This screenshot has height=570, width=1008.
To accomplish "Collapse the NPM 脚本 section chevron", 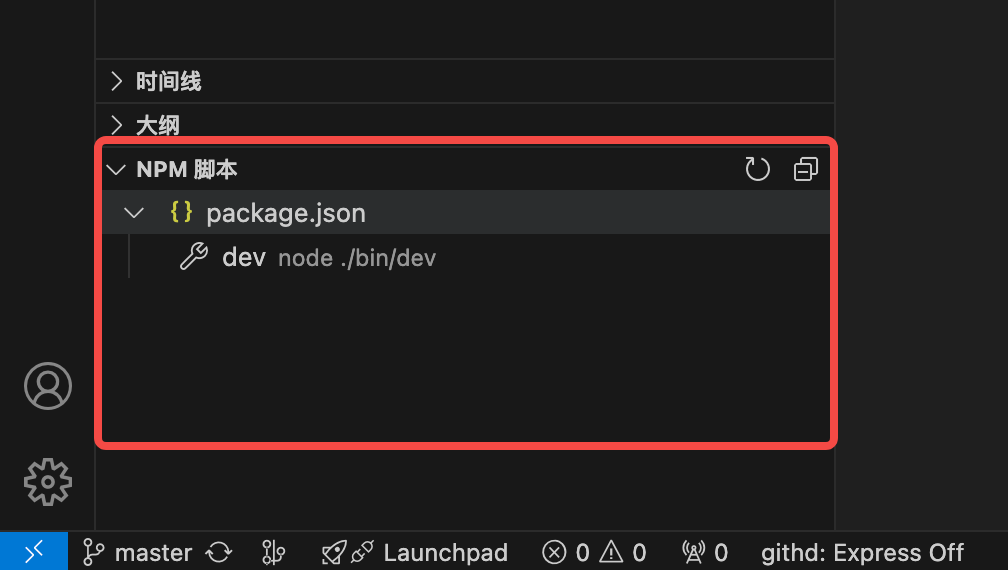I will (116, 169).
